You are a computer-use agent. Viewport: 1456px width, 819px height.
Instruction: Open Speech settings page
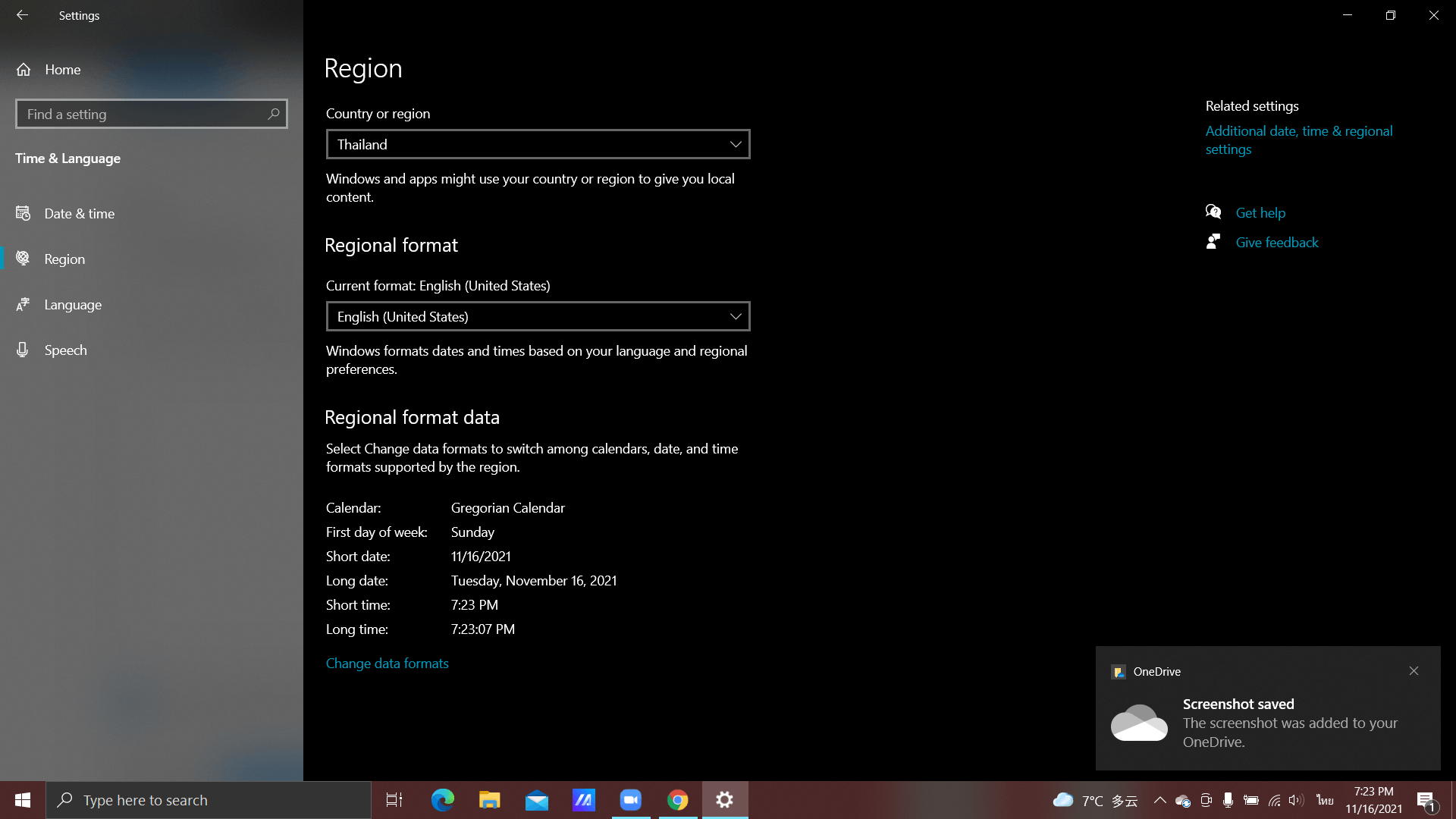pos(65,350)
